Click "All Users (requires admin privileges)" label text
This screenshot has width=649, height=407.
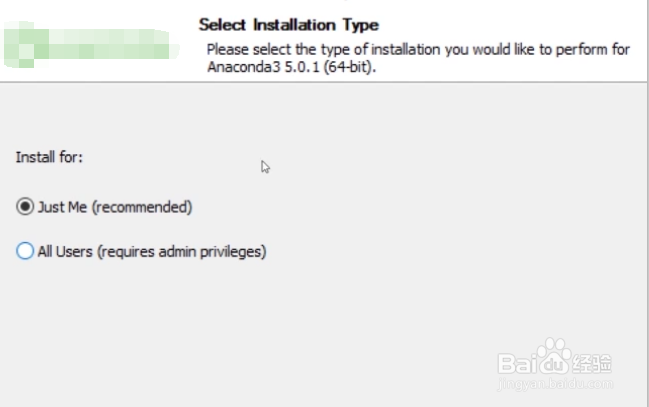point(151,252)
